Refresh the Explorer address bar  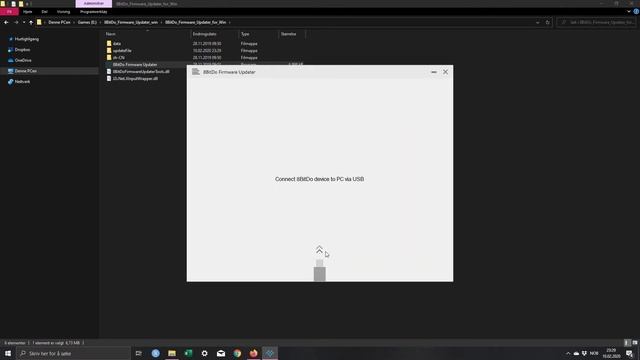pos(548,22)
